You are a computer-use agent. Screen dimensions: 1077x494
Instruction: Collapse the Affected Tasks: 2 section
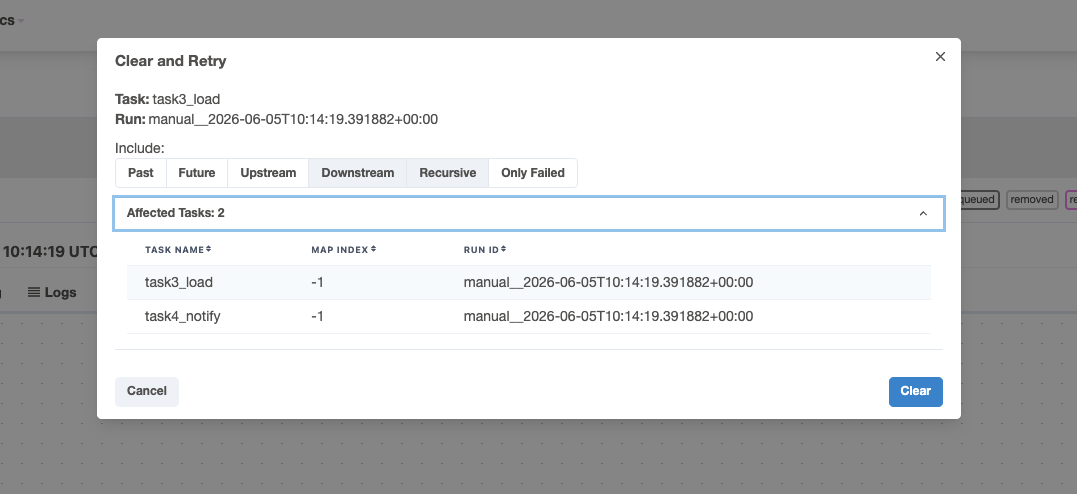pos(529,213)
